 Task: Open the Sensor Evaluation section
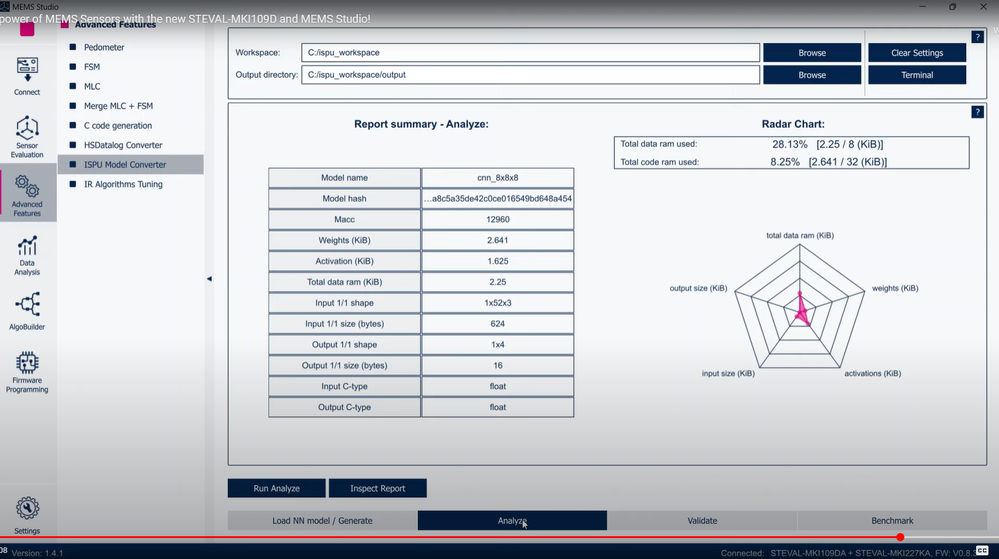pyautogui.click(x=27, y=136)
